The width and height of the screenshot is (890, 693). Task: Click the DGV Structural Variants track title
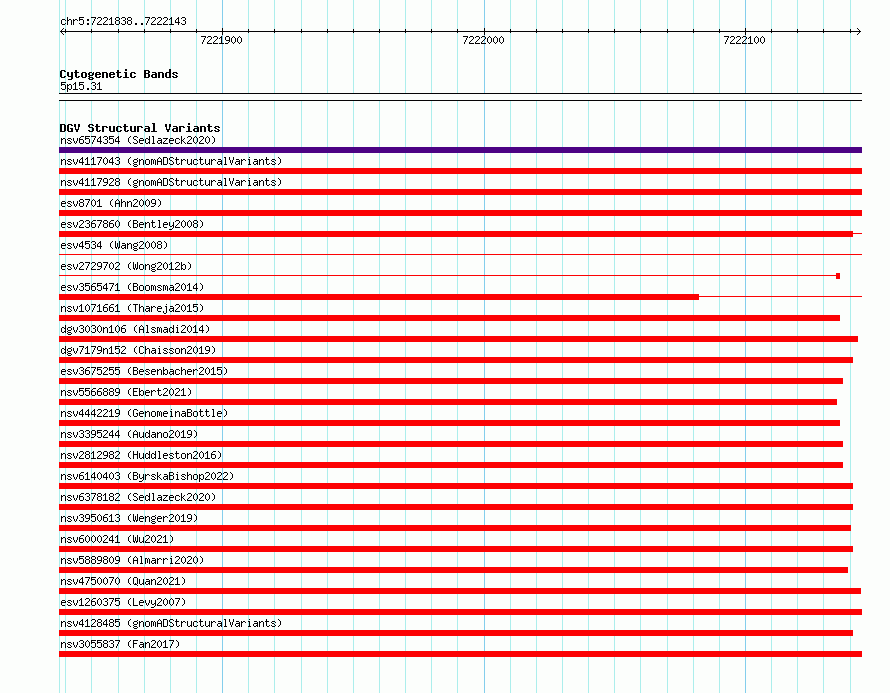point(140,128)
